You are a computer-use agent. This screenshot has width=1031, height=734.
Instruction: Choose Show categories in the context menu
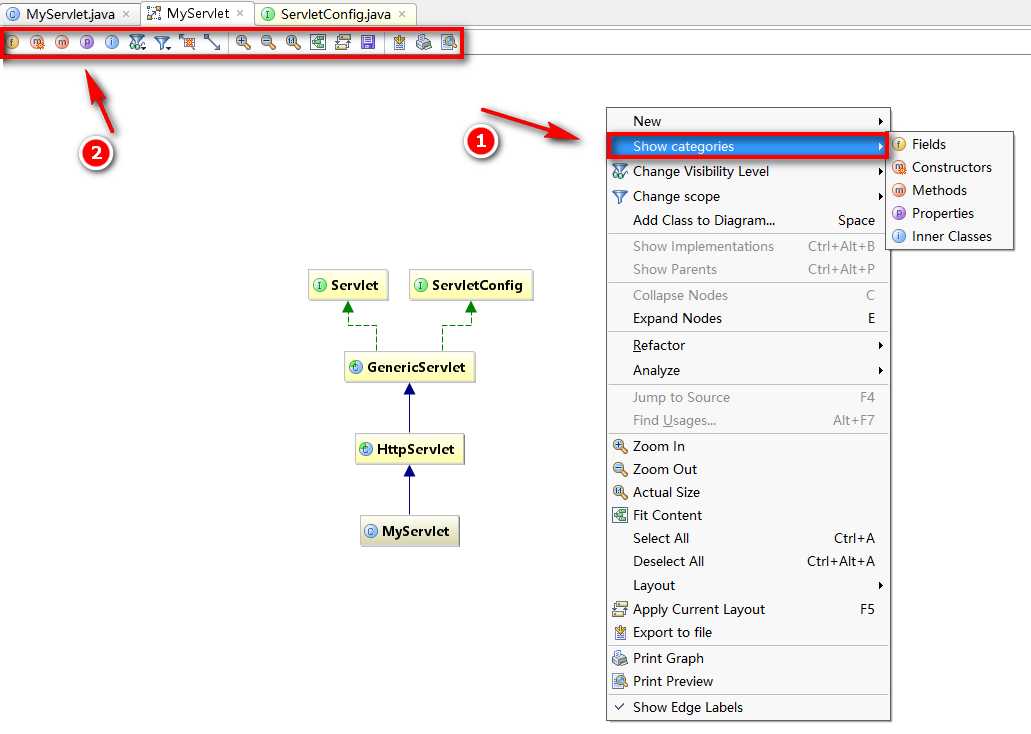coord(748,146)
